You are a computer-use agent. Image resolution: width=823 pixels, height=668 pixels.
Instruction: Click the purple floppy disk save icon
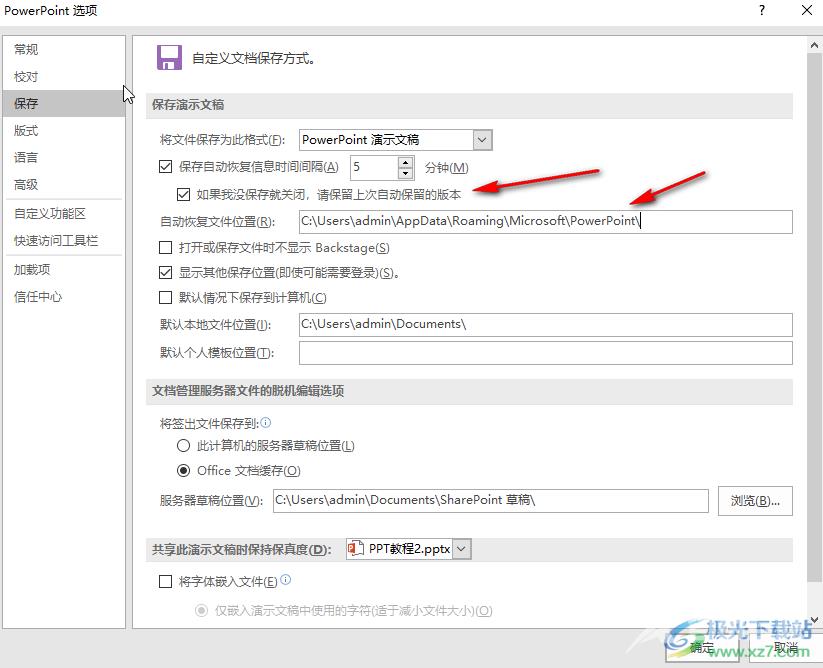(169, 58)
